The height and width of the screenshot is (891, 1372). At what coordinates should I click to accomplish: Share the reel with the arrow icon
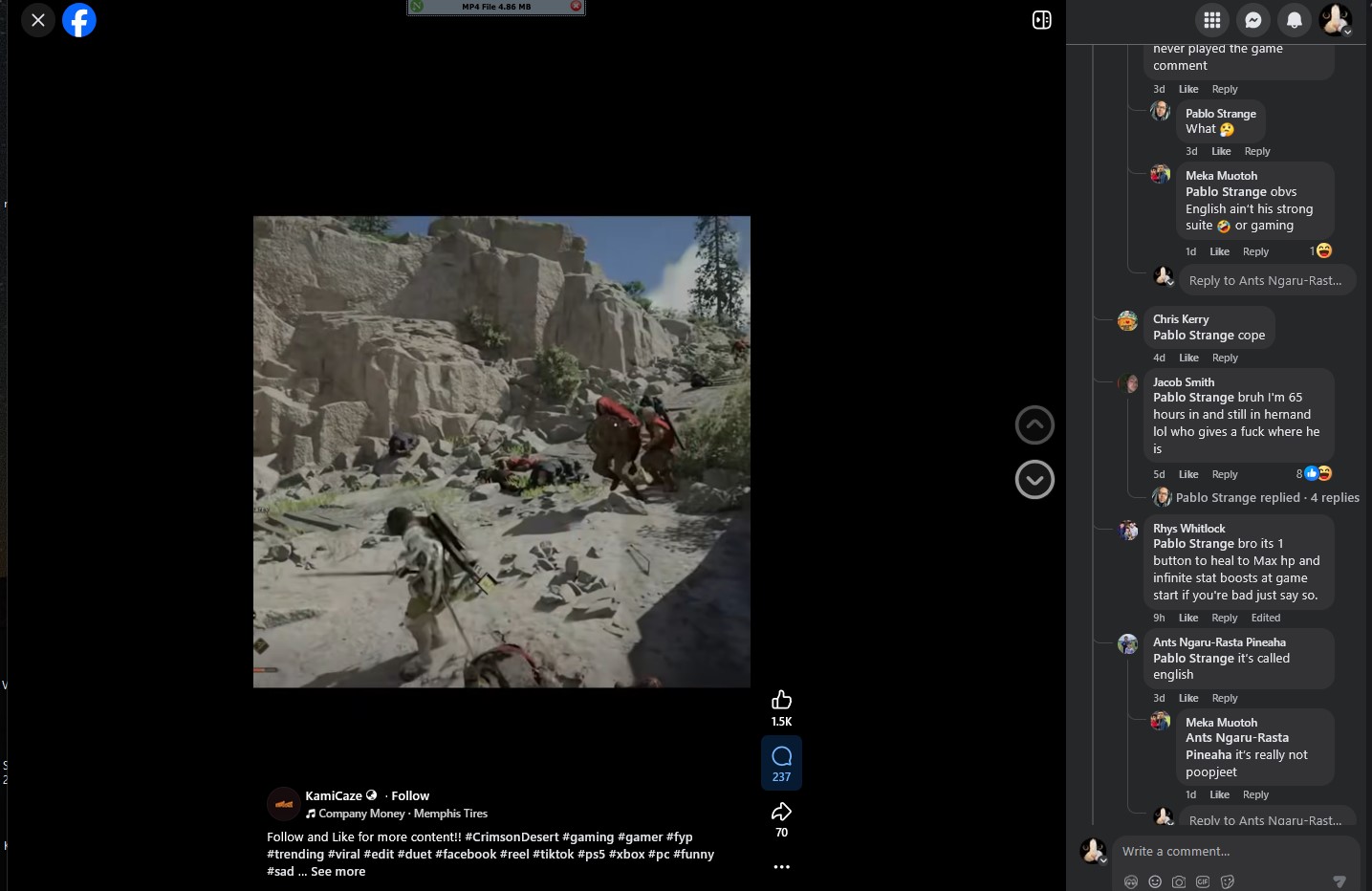click(x=781, y=813)
